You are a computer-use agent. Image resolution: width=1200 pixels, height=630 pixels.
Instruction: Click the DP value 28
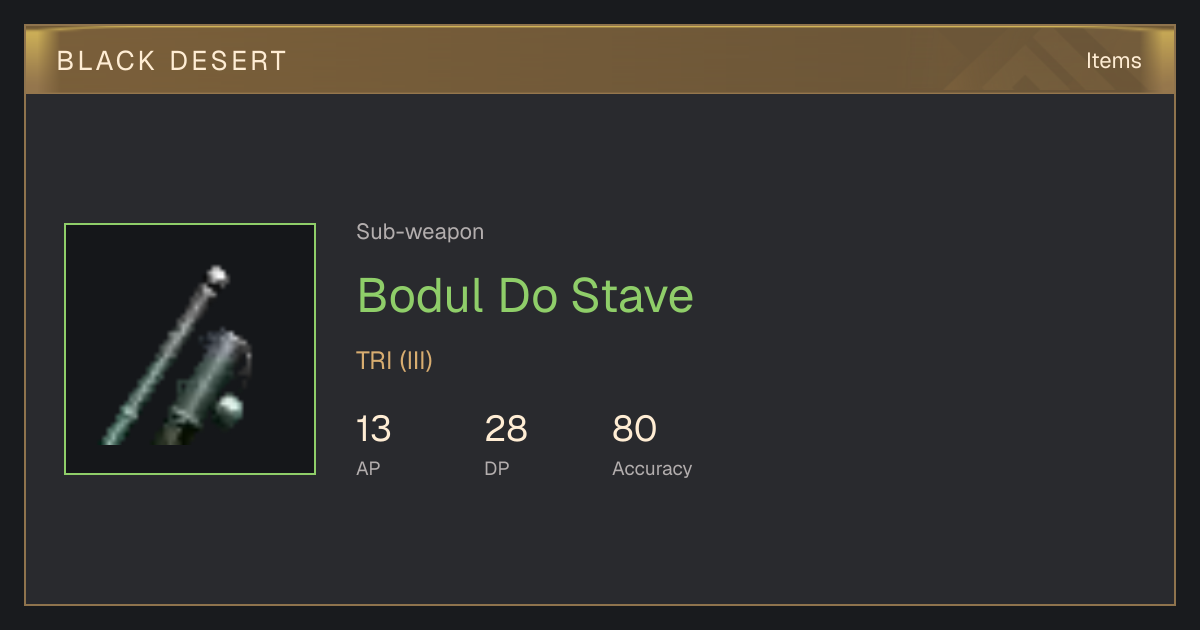[506, 429]
